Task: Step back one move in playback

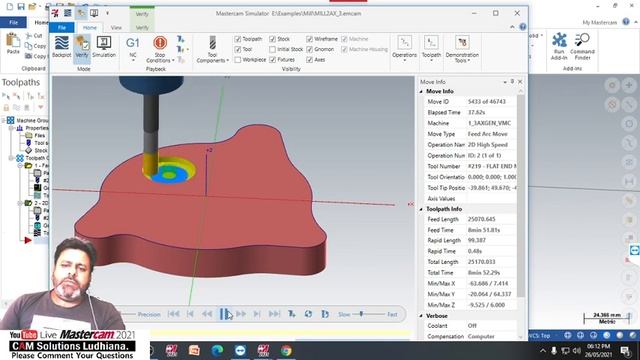Action: pos(190,314)
